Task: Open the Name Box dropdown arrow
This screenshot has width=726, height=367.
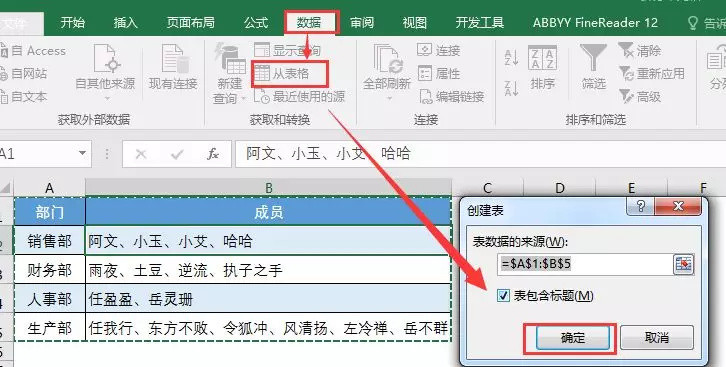Action: pyautogui.click(x=82, y=153)
